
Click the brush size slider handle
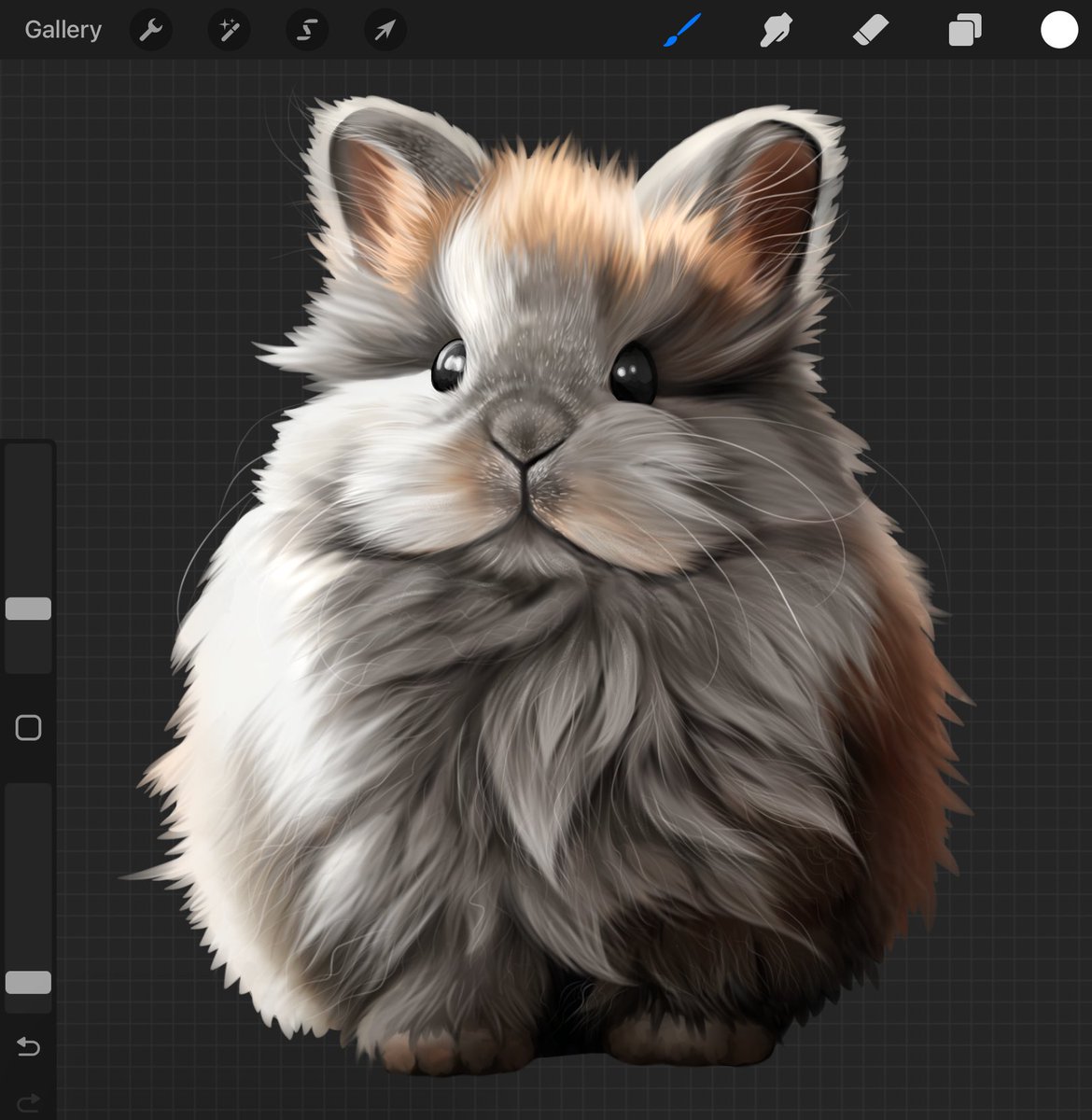click(28, 609)
